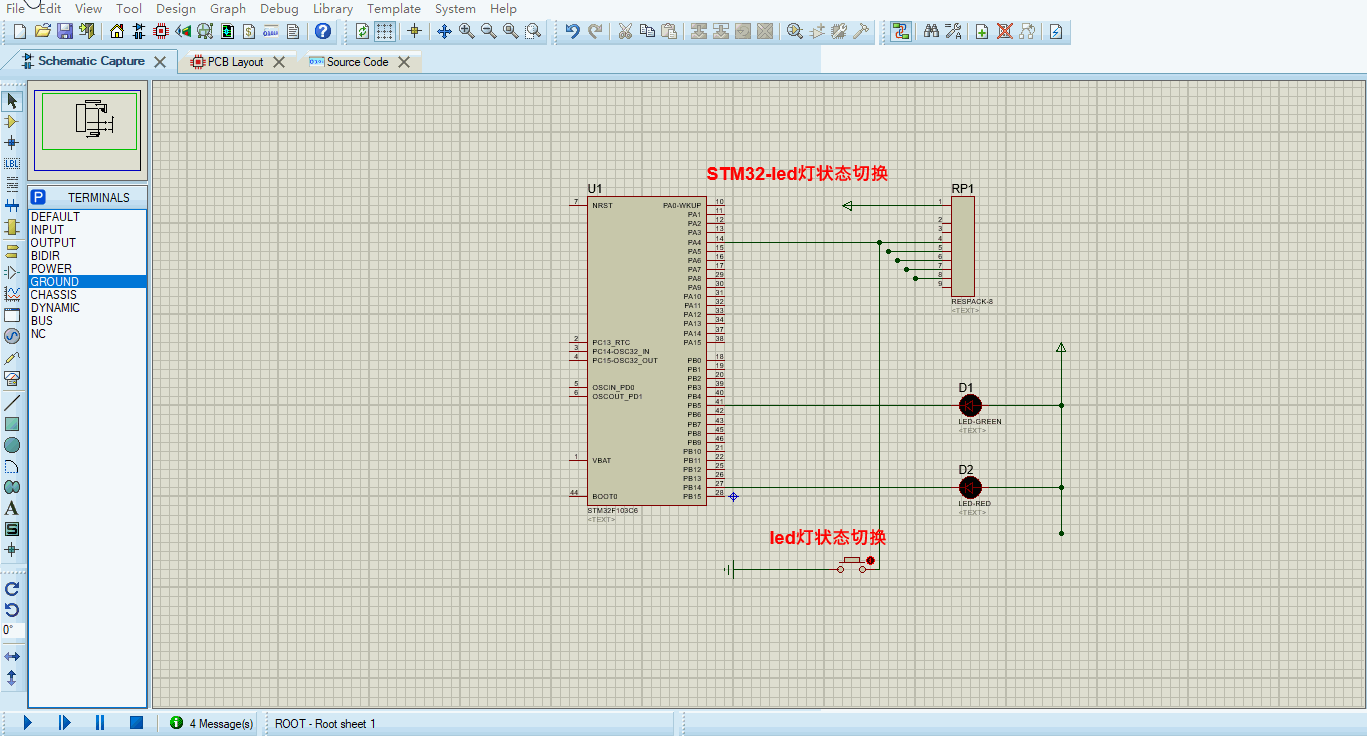Click the rotation angle field showing 0°
The height and width of the screenshot is (736, 1367).
click(x=12, y=630)
